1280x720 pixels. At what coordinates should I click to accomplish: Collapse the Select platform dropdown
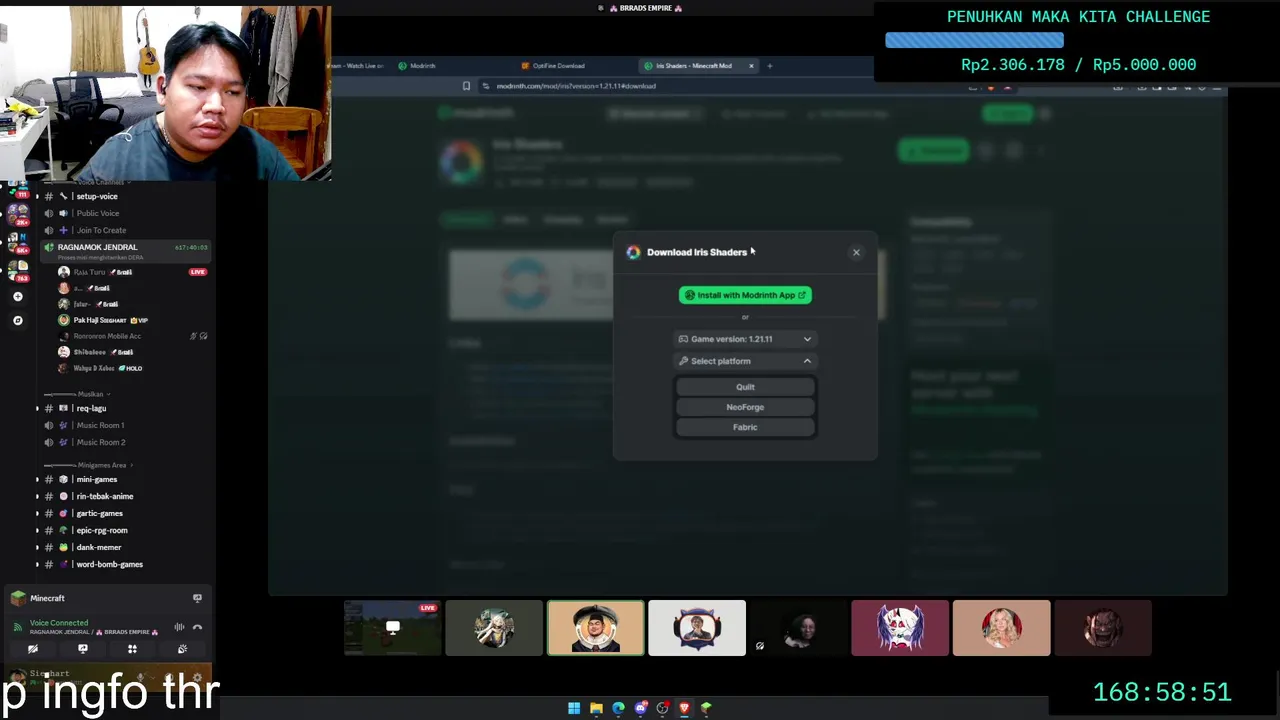pos(745,361)
